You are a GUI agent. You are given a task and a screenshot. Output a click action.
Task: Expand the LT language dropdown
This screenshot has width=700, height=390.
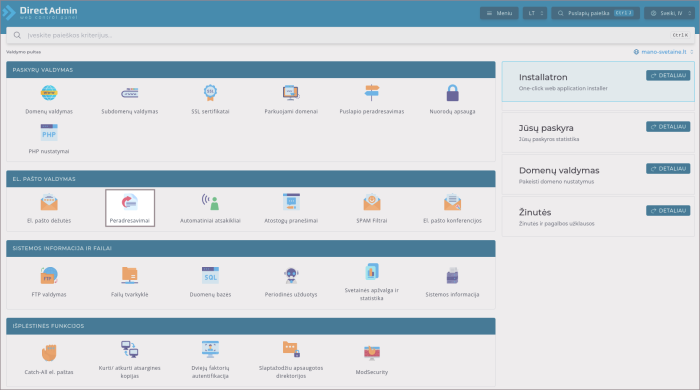tap(535, 13)
